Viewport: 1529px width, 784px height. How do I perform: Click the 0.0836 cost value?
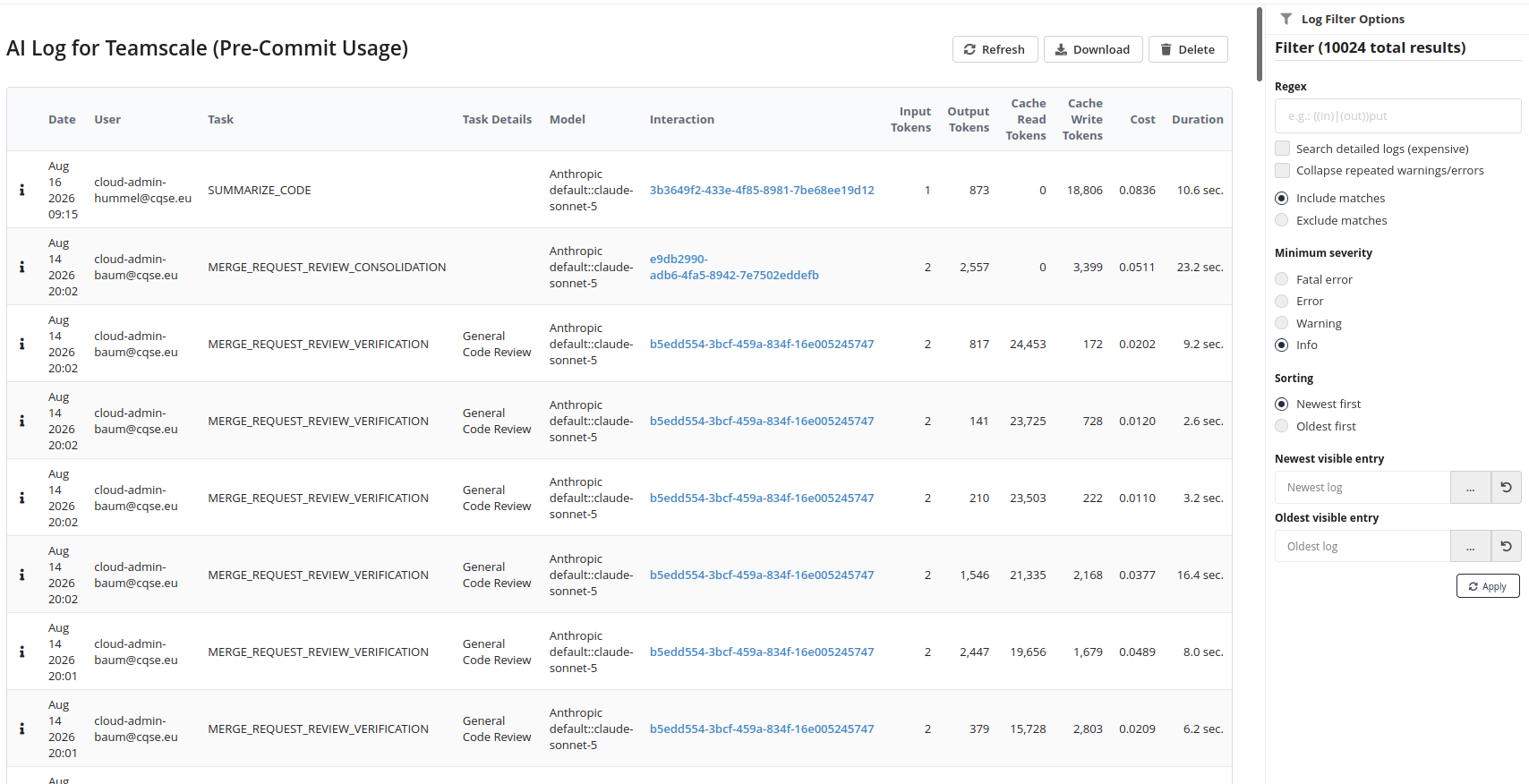coord(1137,190)
